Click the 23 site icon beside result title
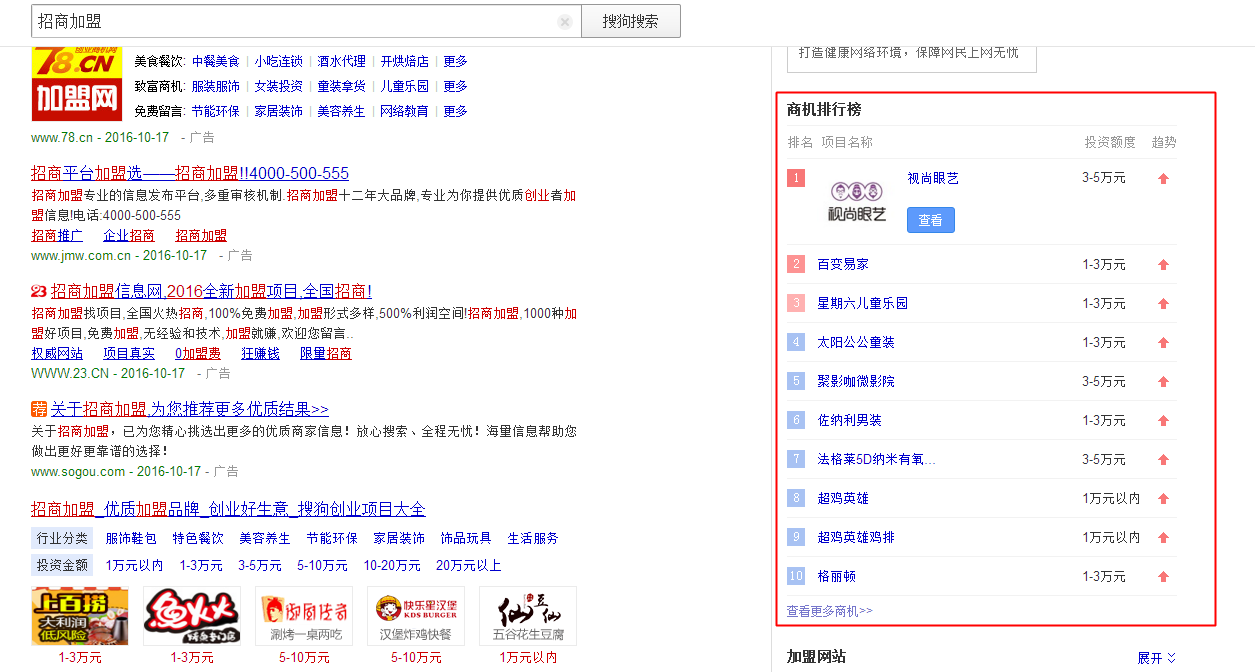The image size is (1255, 672). pos(39,292)
